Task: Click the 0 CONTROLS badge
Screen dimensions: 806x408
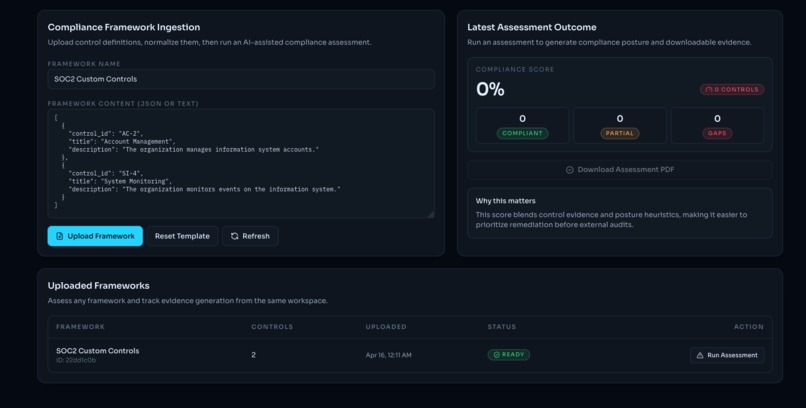Action: tap(732, 89)
